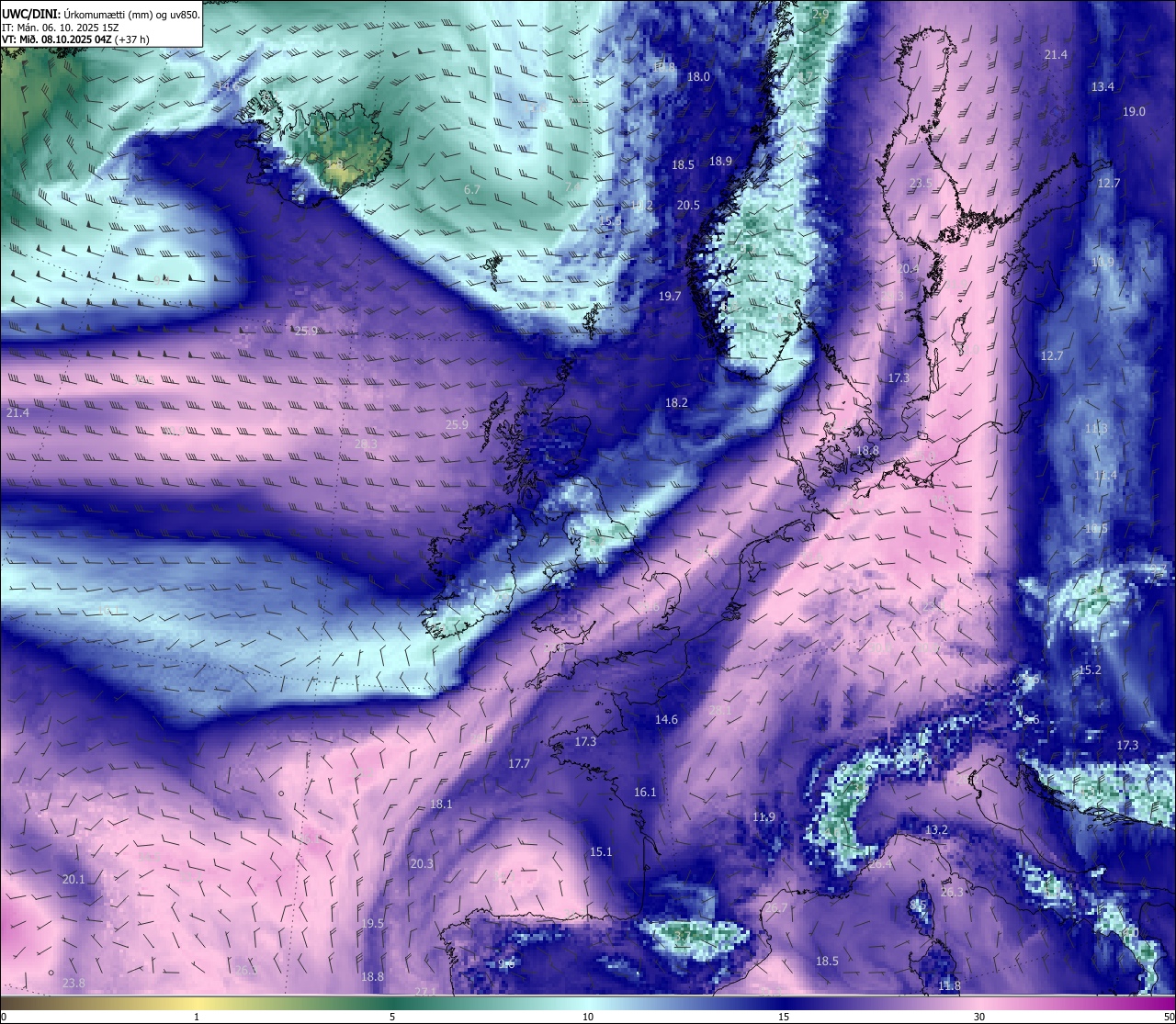Image resolution: width=1176 pixels, height=1024 pixels.
Task: Click the map value '28.3'
Action: tap(366, 444)
